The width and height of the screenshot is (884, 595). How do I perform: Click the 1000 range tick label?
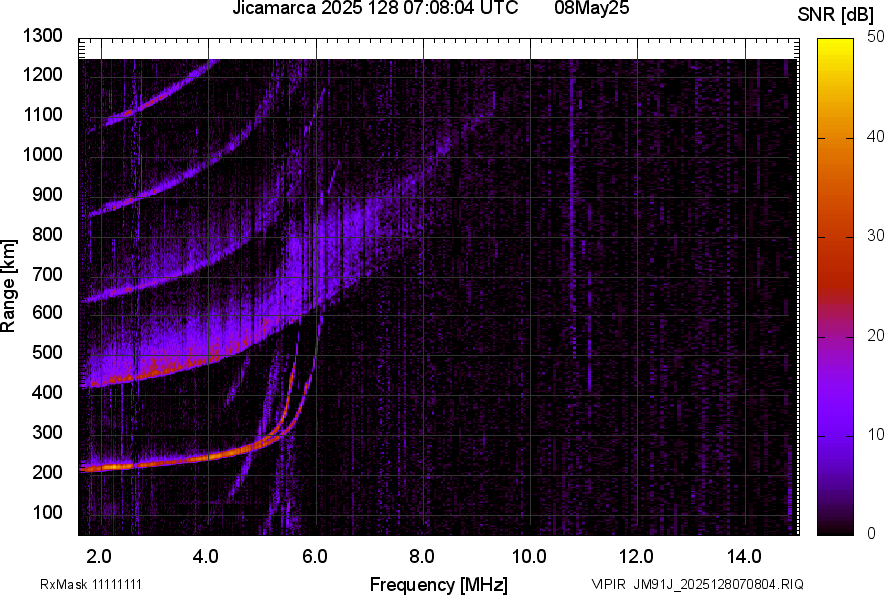click(x=42, y=154)
